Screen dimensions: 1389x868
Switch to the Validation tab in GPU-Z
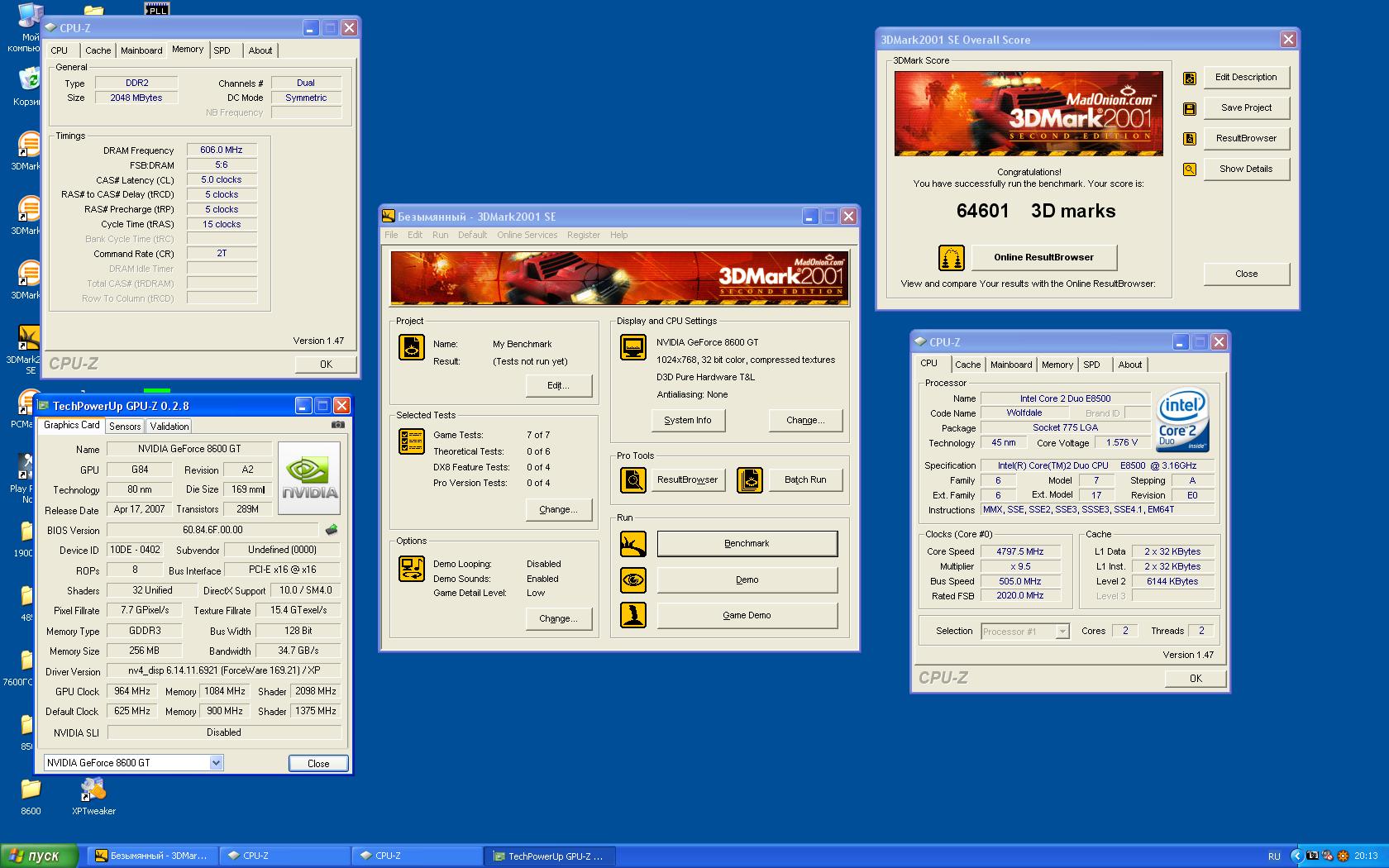coord(169,427)
